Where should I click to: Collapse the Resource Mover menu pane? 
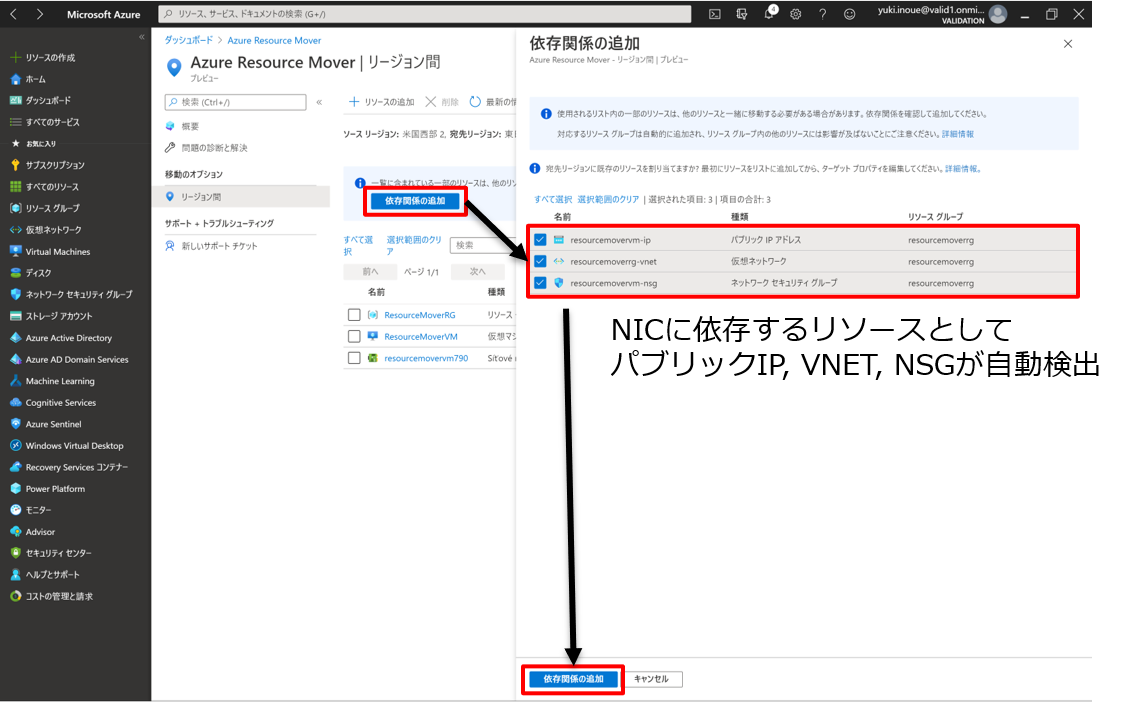click(x=319, y=102)
